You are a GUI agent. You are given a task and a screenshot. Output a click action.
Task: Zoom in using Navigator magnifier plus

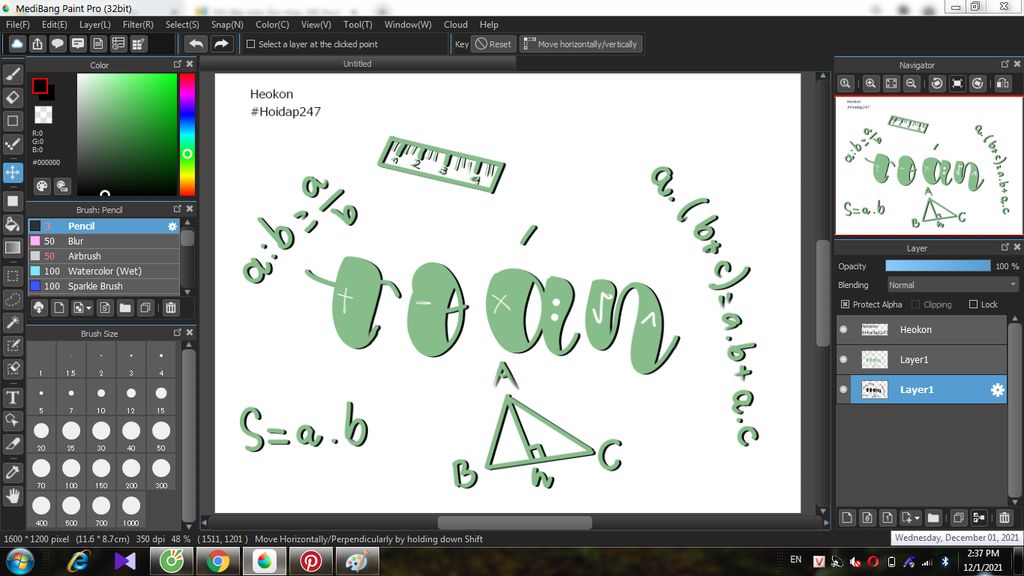[871, 84]
